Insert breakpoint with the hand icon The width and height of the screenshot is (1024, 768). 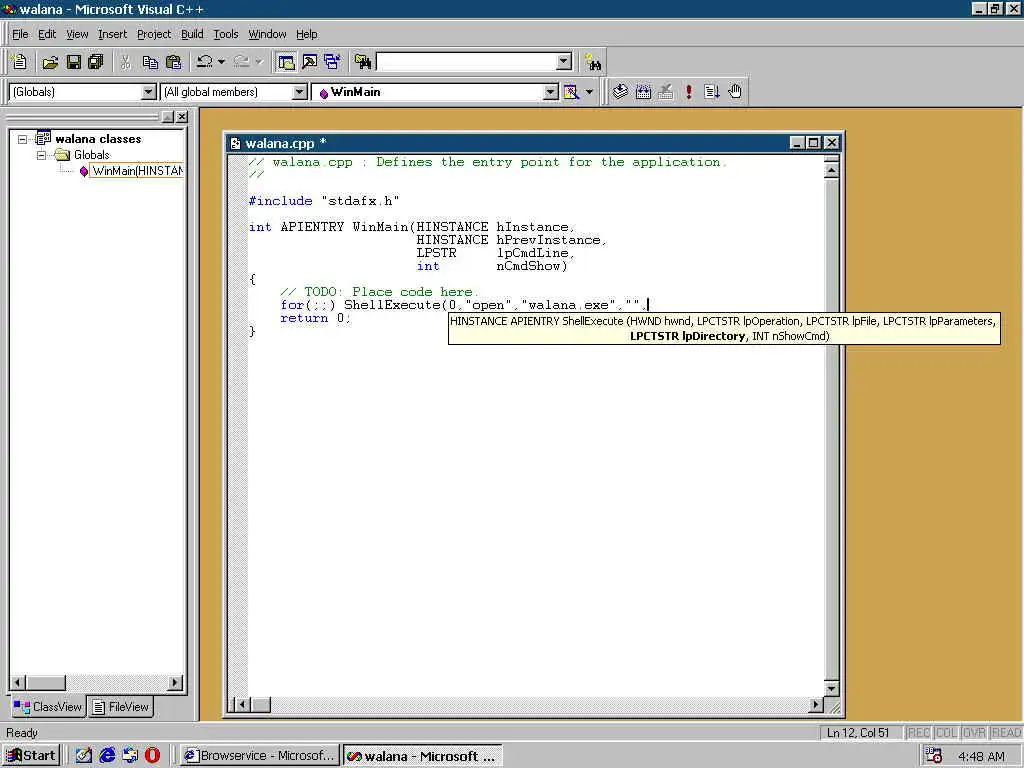tap(735, 92)
